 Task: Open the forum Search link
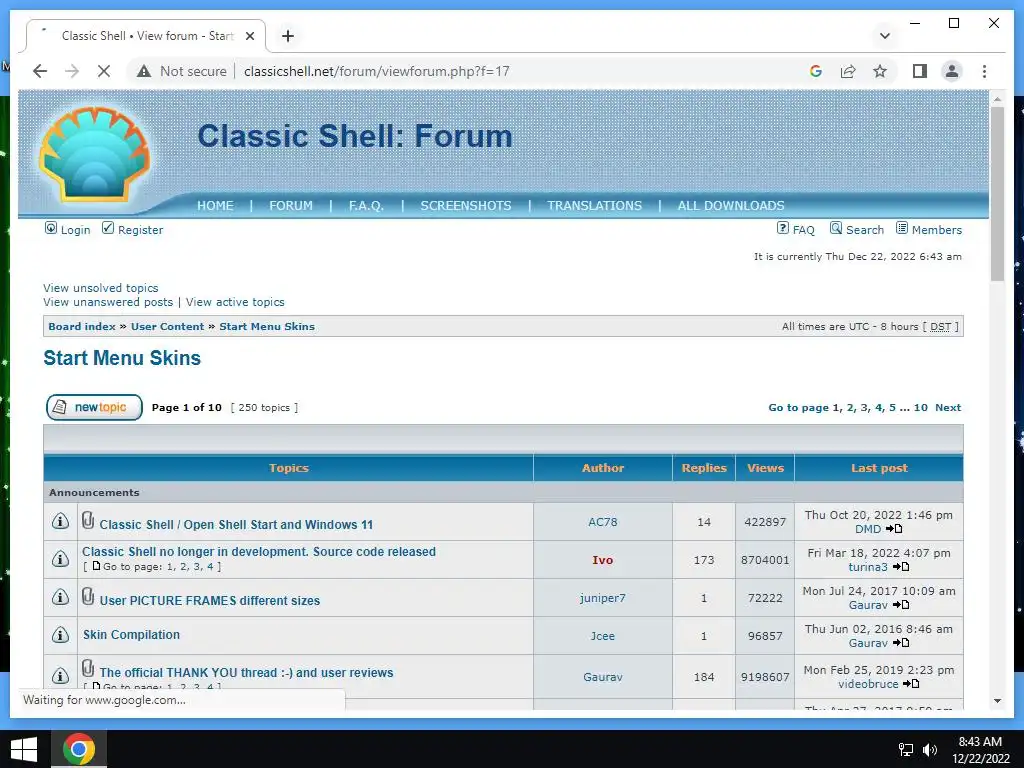point(865,230)
